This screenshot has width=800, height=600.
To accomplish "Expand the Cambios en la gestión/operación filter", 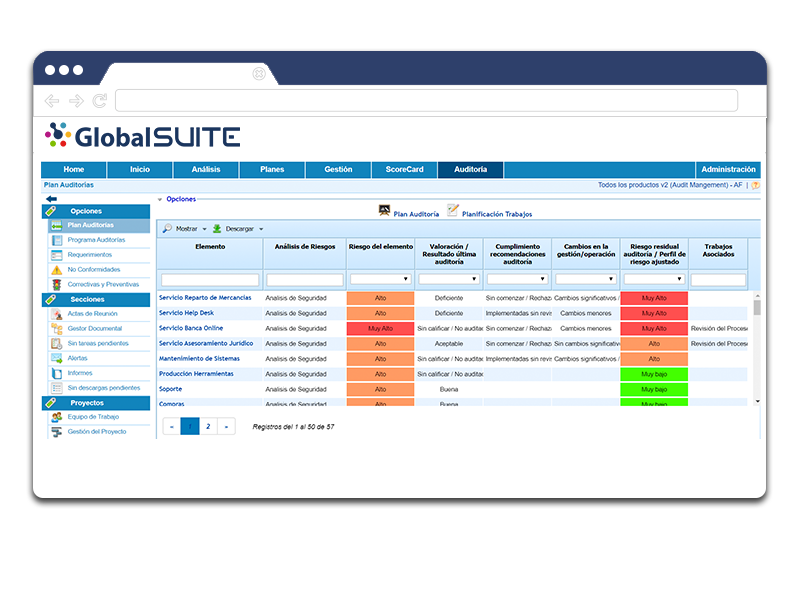I will pos(585,279).
